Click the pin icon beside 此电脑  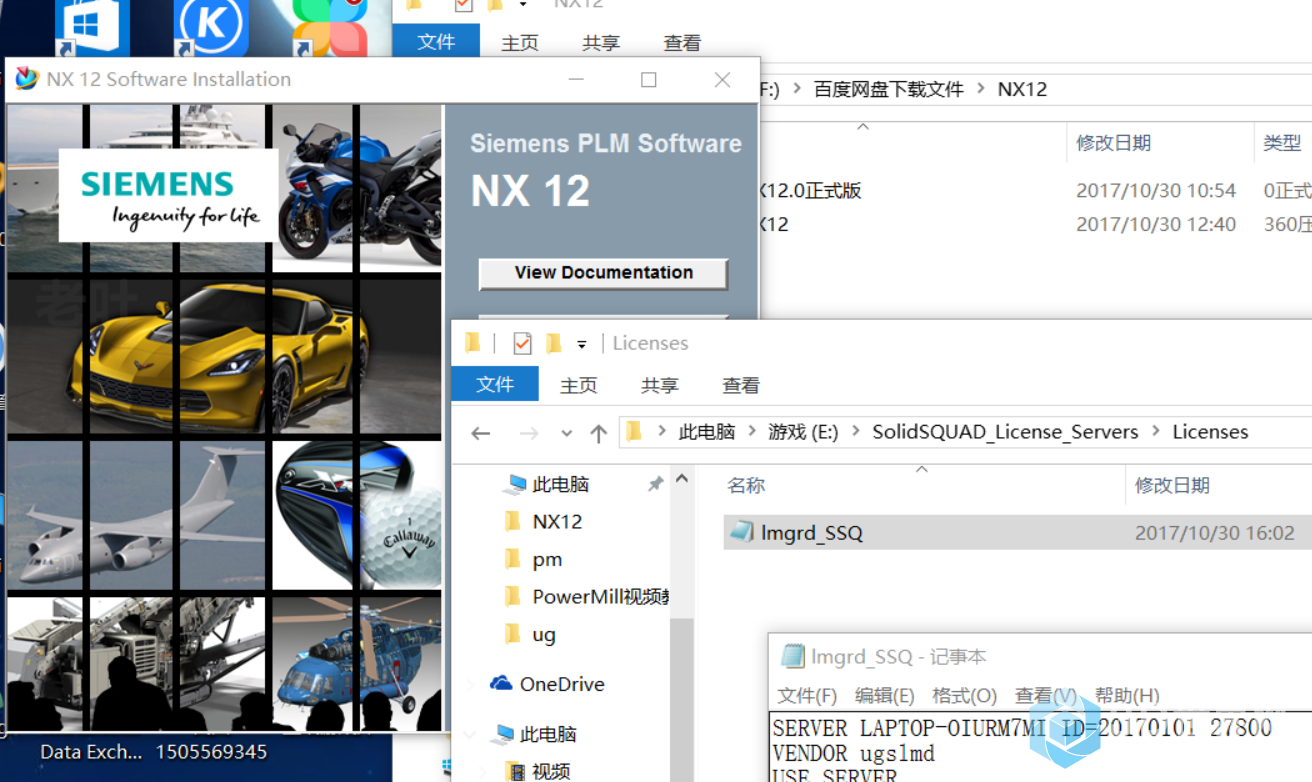tap(655, 484)
